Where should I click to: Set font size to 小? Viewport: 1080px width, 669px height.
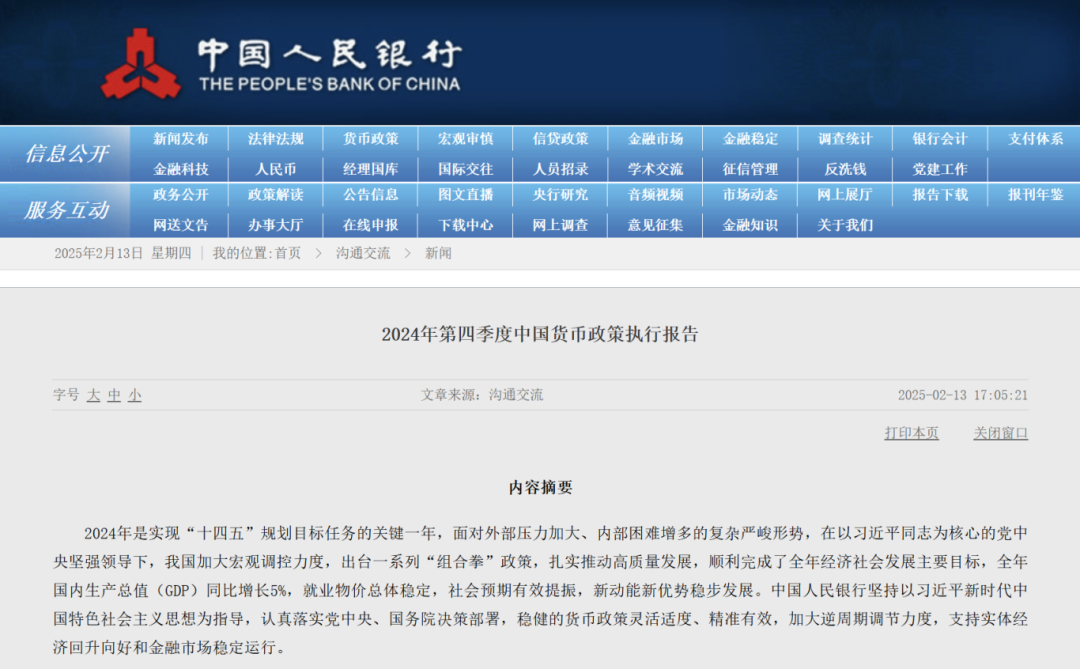coord(134,395)
